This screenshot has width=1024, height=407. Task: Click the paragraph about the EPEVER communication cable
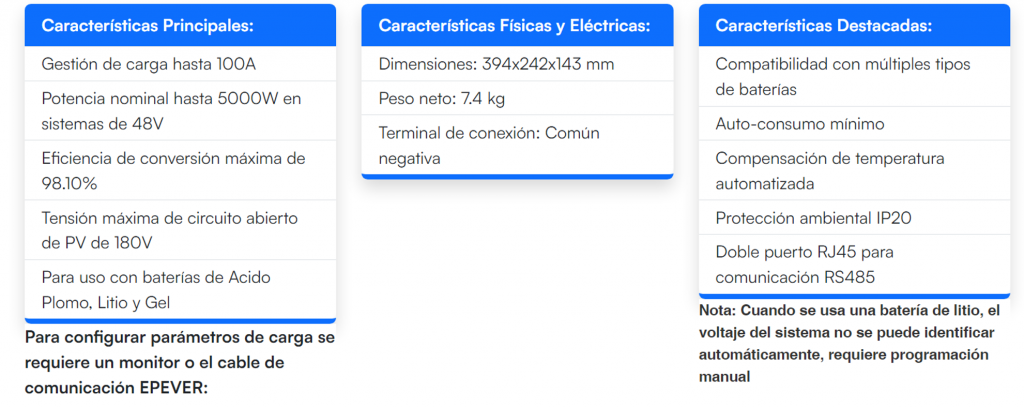(180, 362)
